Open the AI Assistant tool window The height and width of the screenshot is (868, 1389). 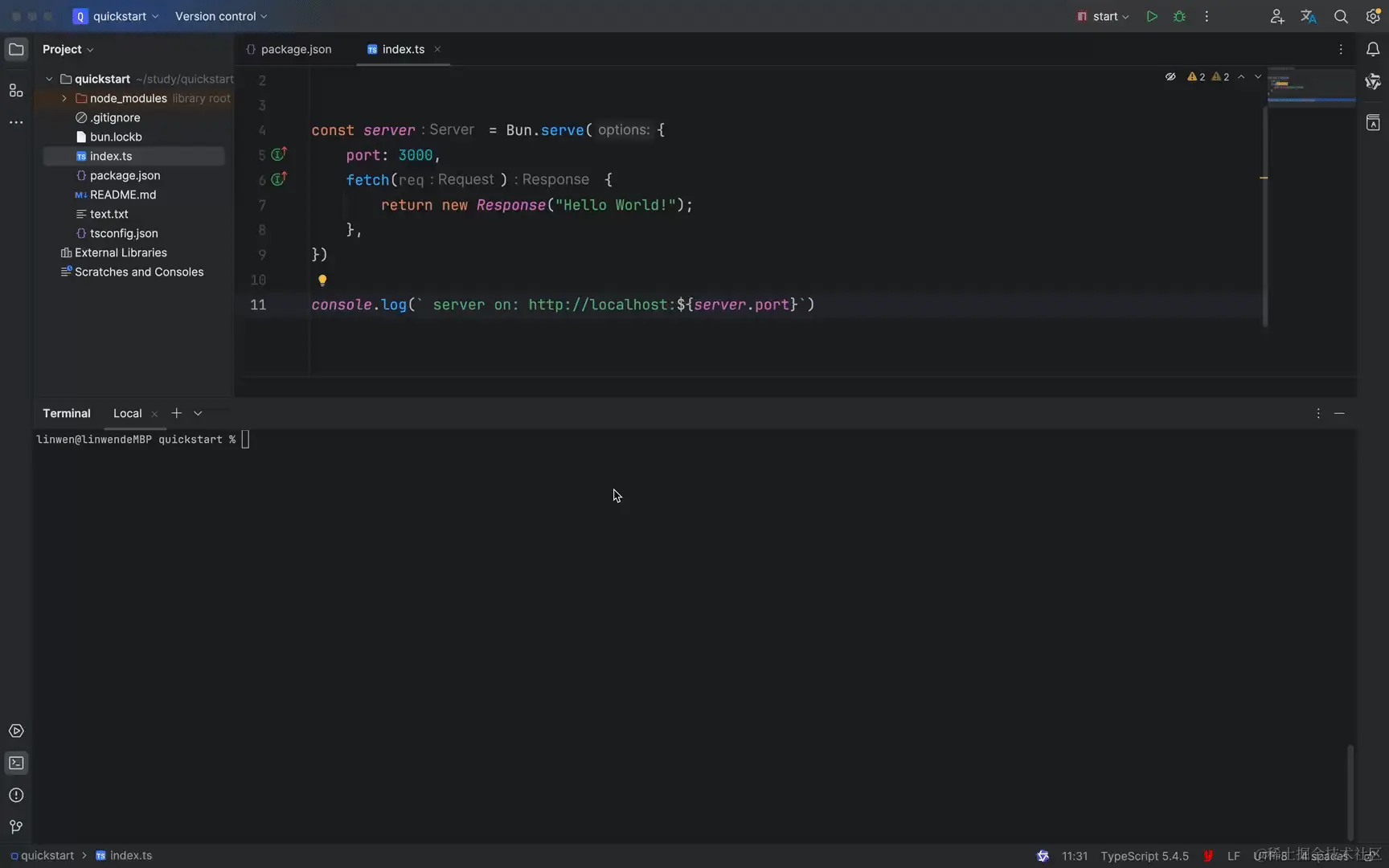tap(1373, 82)
